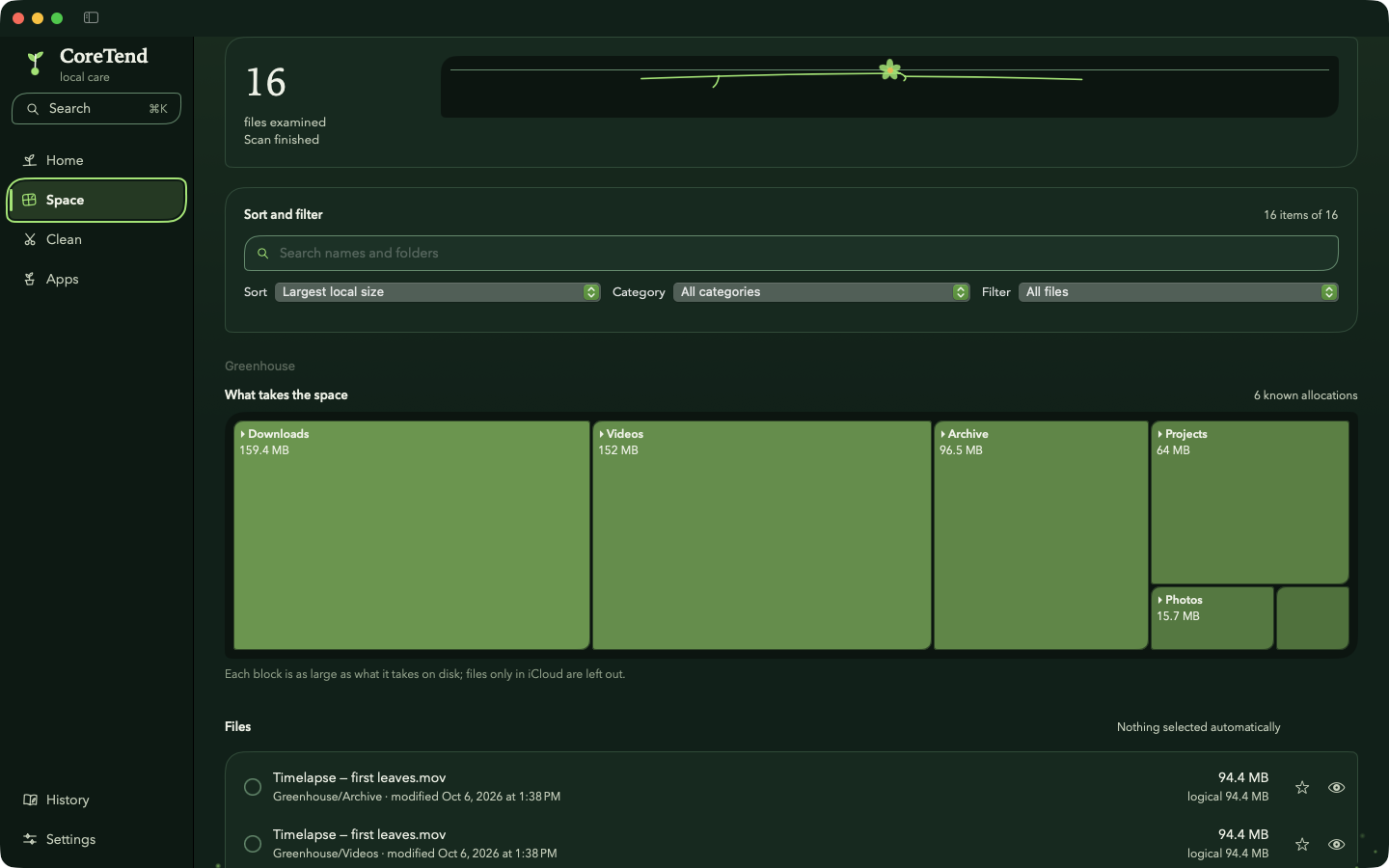Click the flower marker on the scan progress line
Viewport: 1389px width, 868px height.
(x=890, y=69)
